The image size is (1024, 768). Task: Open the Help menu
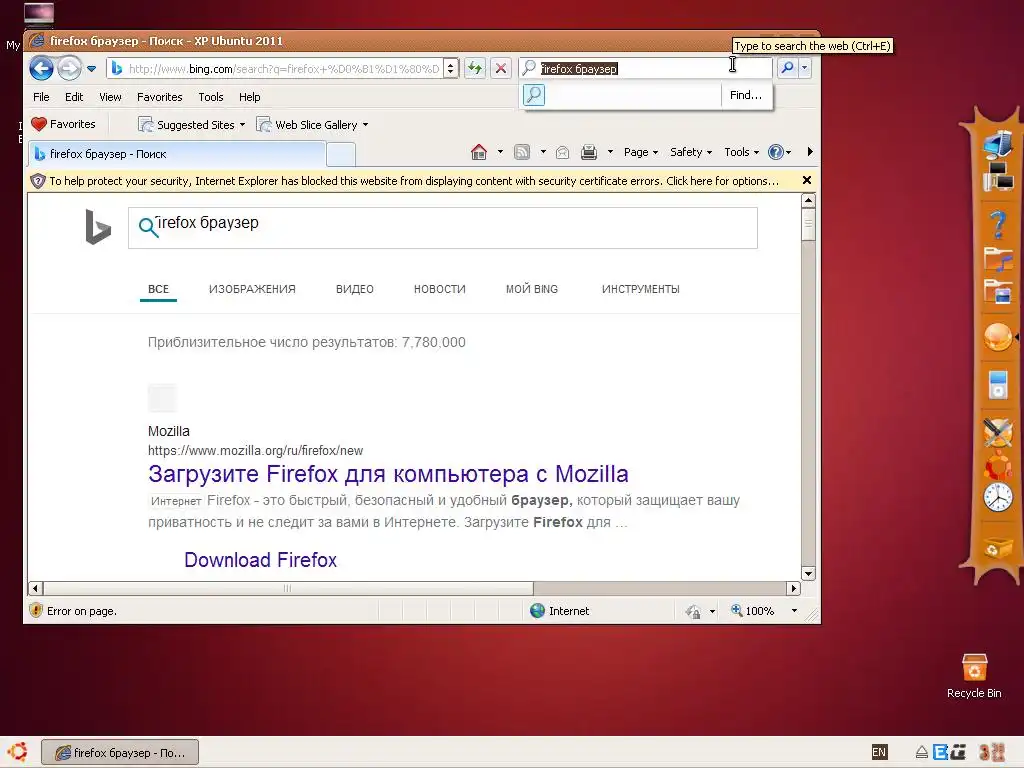[x=249, y=97]
